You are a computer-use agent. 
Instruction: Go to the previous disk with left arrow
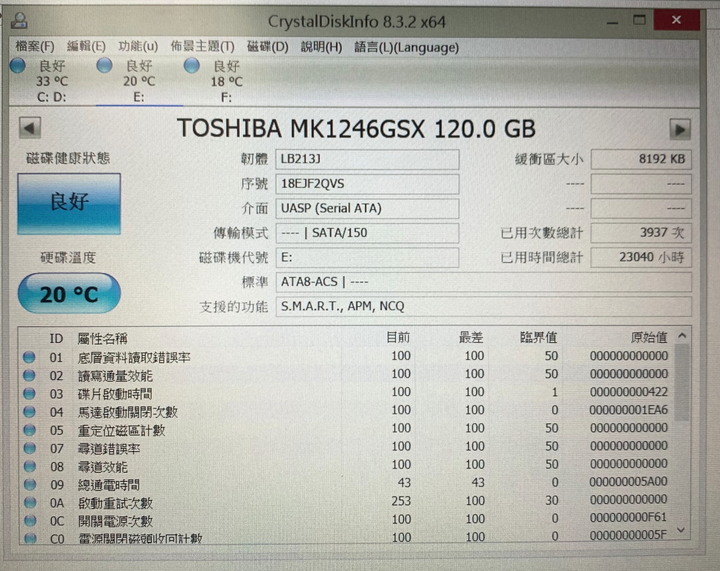(x=30, y=128)
